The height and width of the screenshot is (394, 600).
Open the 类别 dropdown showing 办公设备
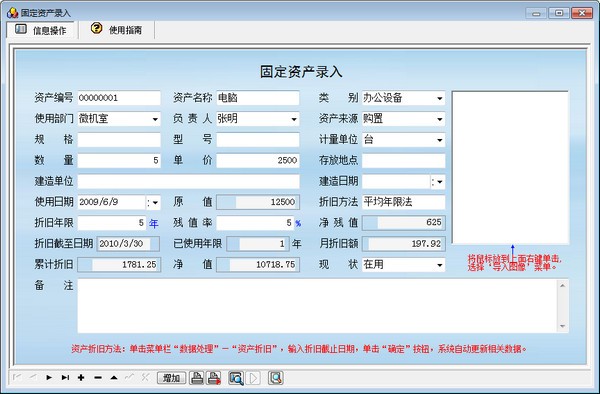(440, 98)
